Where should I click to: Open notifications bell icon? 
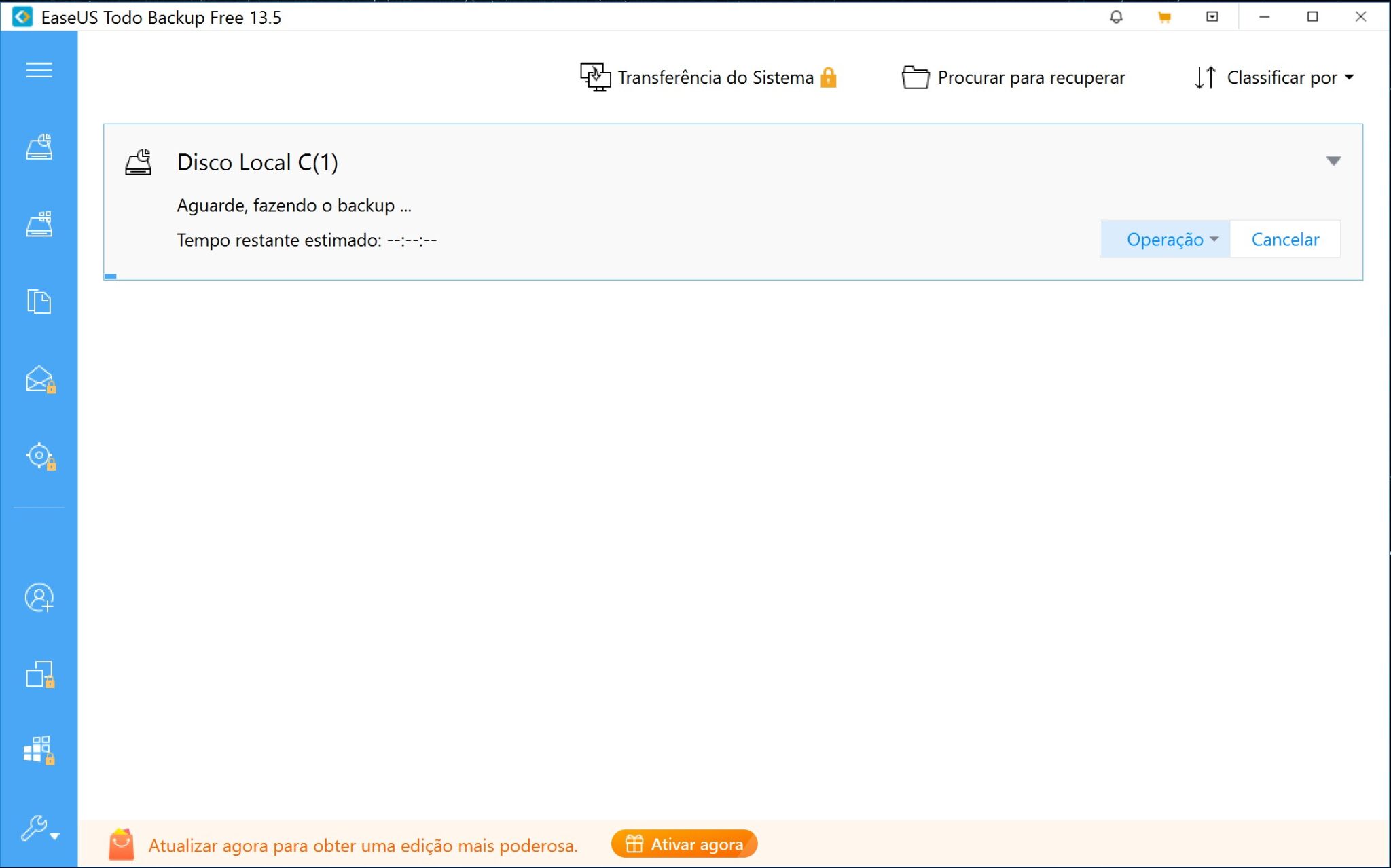(1116, 17)
